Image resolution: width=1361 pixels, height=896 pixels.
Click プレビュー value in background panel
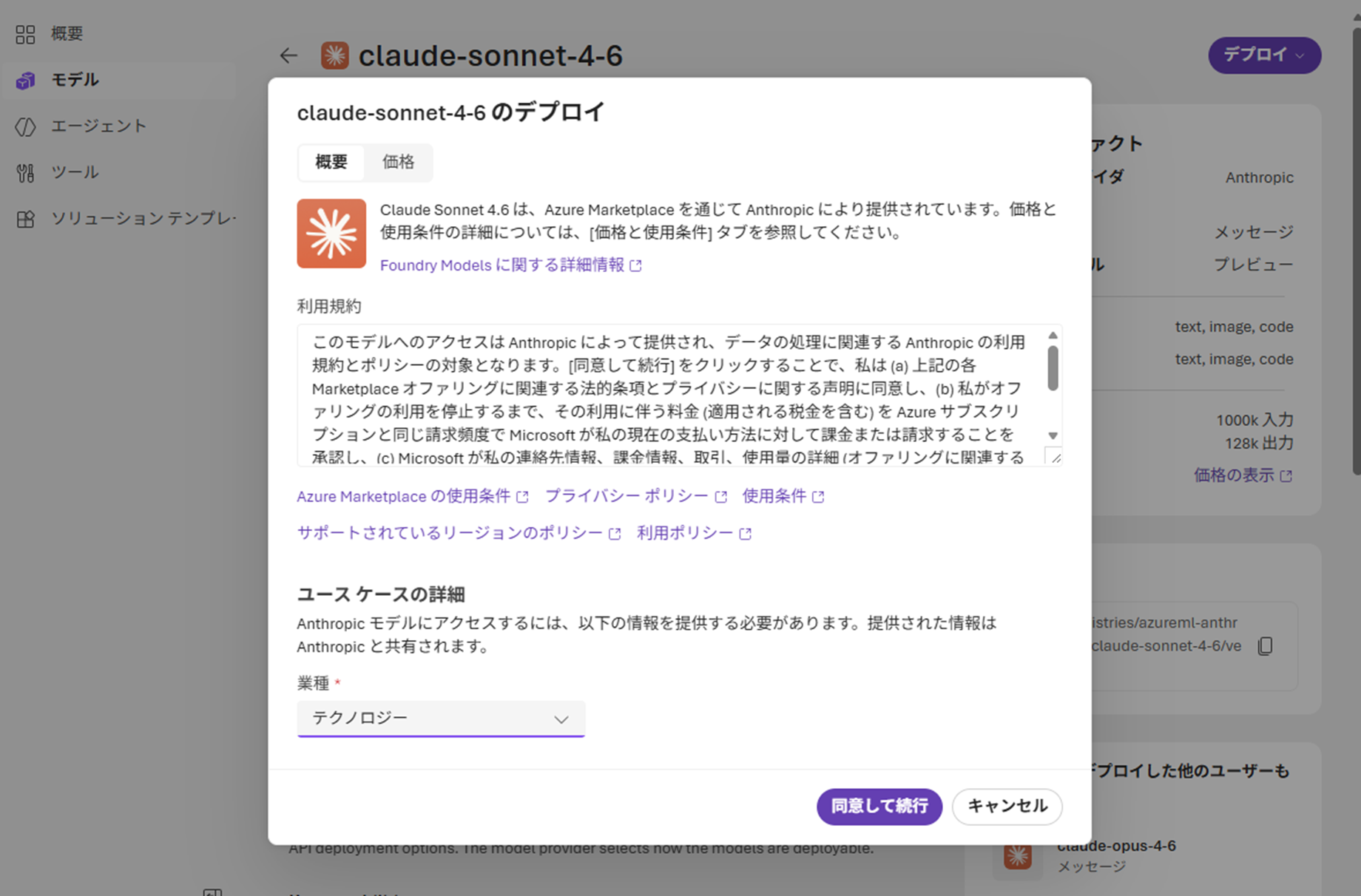1254,265
